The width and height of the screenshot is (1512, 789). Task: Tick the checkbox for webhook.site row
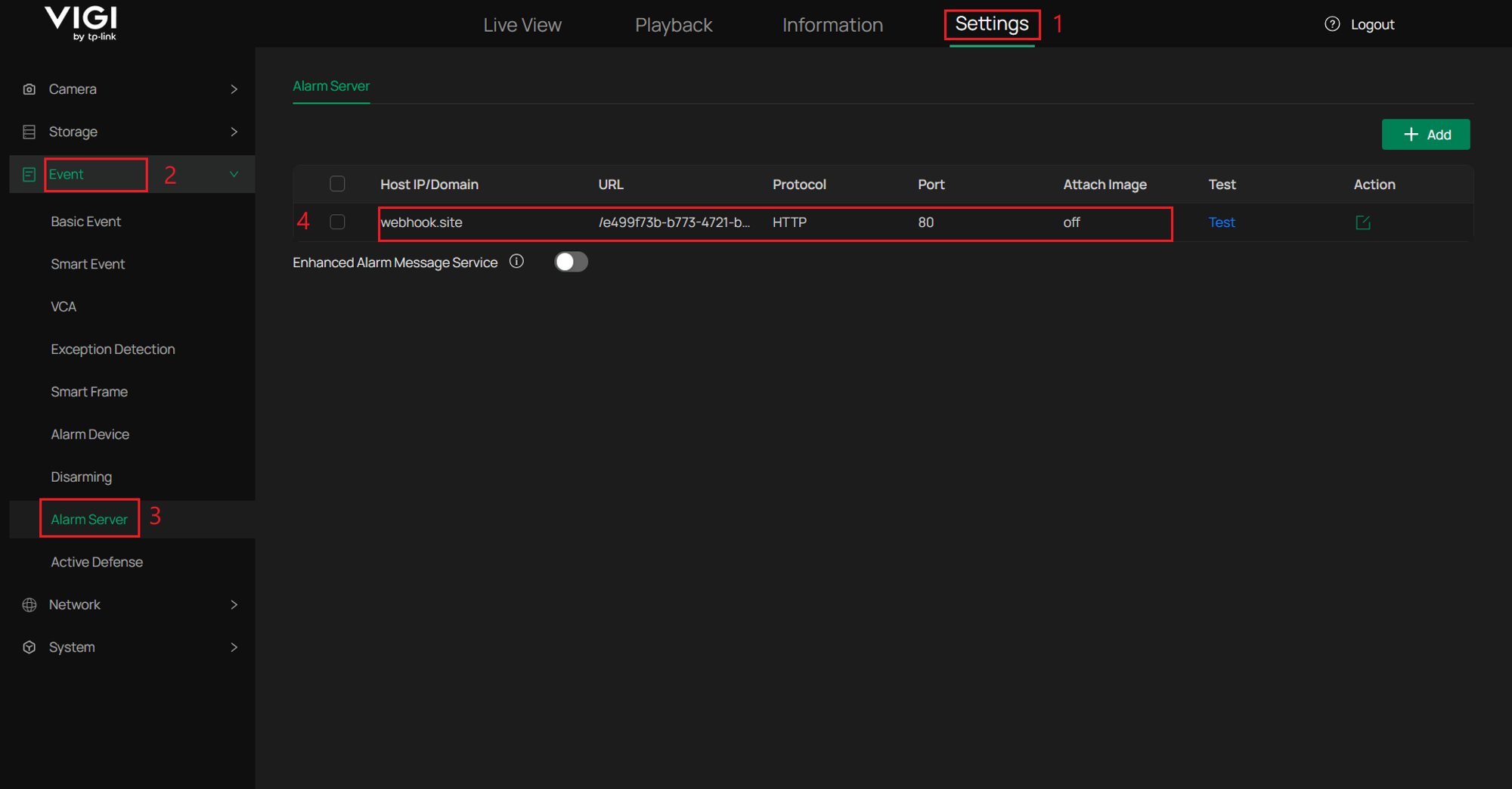click(x=337, y=222)
